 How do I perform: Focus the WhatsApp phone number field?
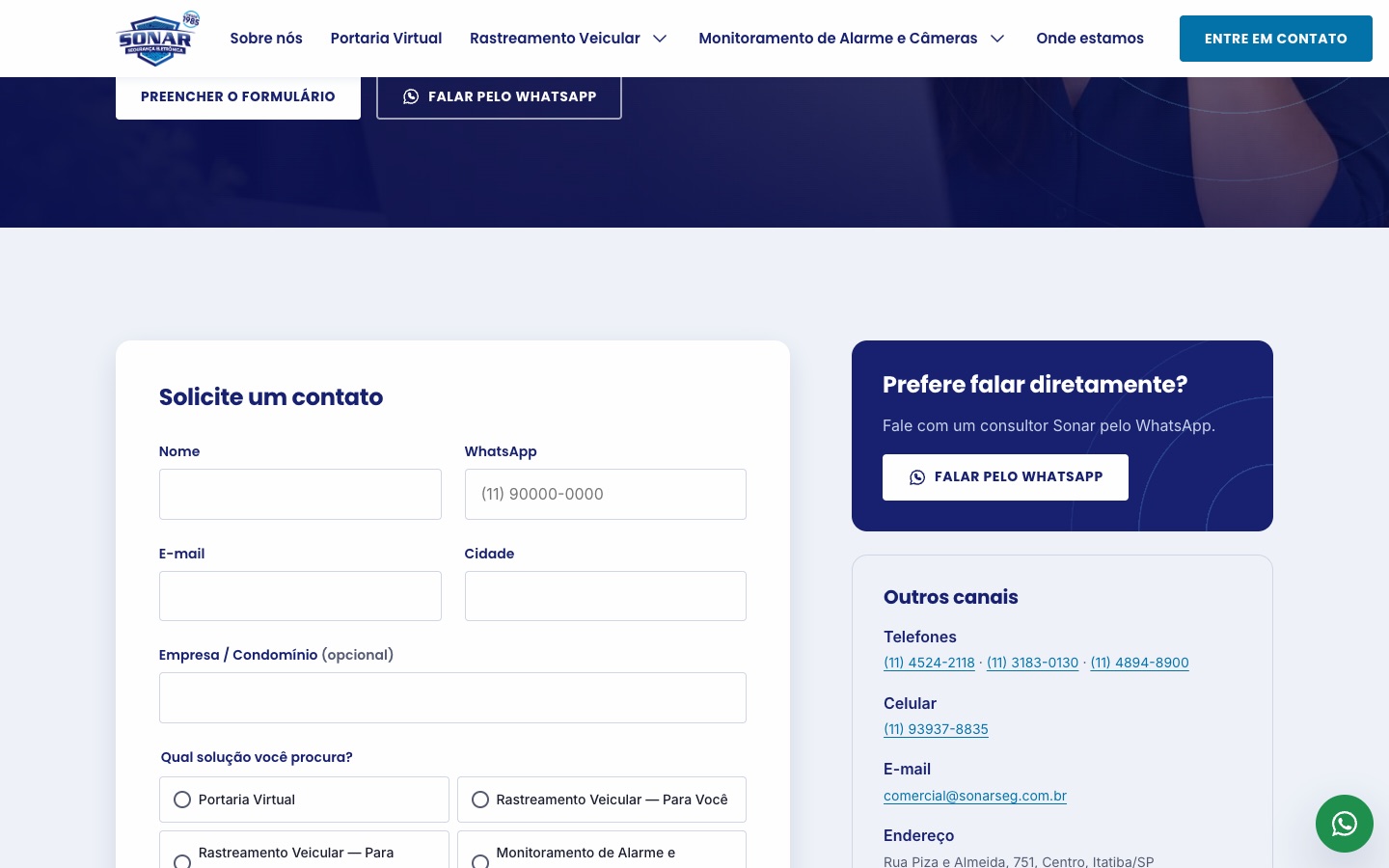(606, 494)
